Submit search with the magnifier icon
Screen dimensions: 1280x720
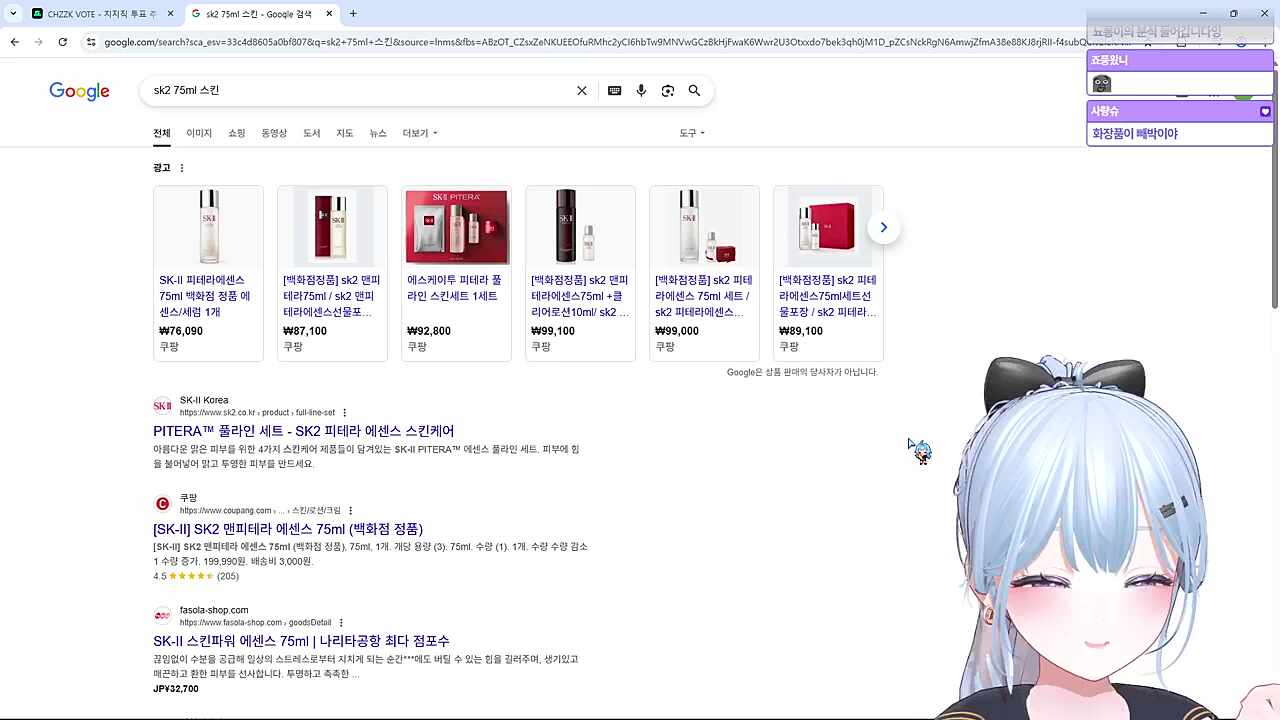pos(694,91)
